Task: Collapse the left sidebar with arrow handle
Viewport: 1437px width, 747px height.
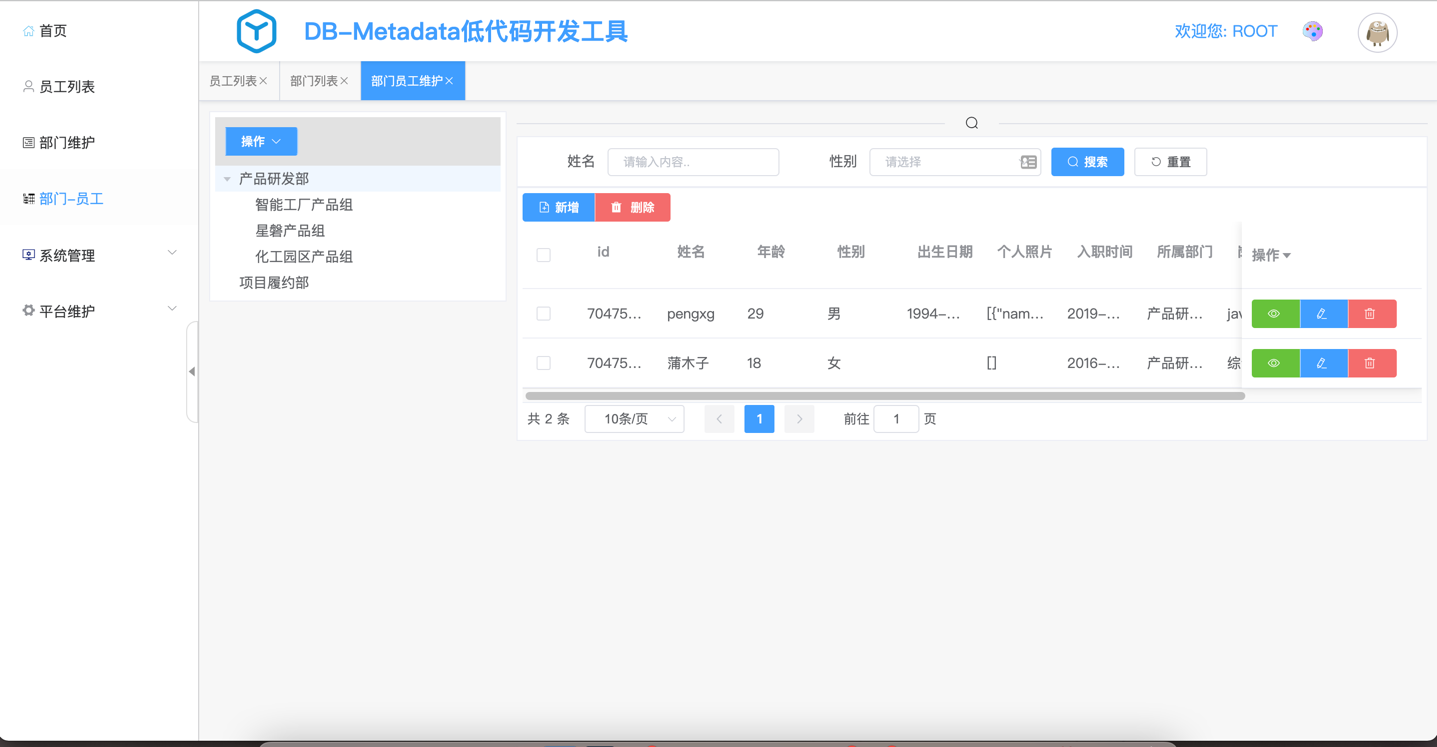Action: [x=192, y=372]
